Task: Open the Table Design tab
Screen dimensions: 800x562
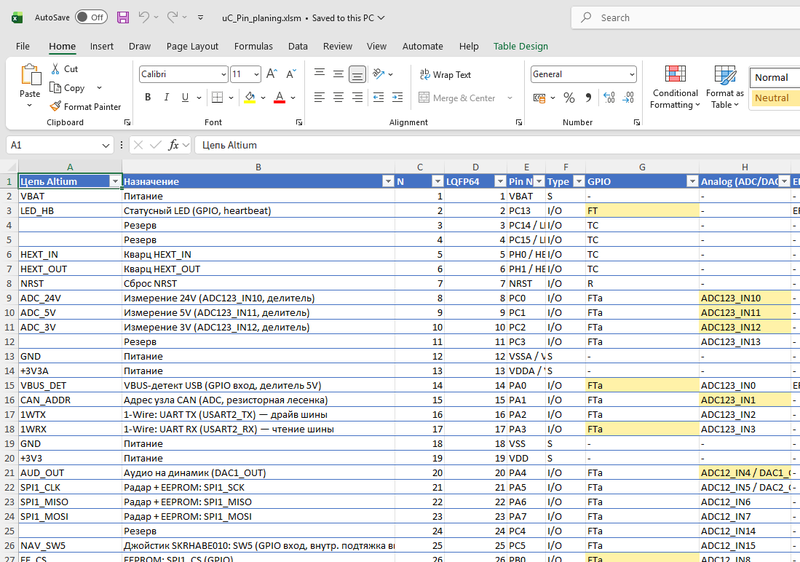Action: point(520,46)
